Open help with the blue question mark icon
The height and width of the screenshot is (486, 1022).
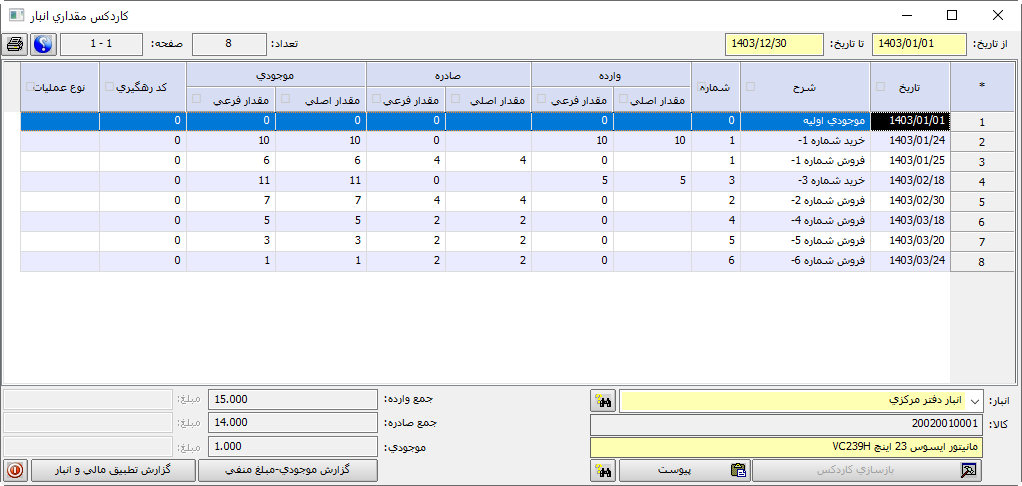coord(43,44)
